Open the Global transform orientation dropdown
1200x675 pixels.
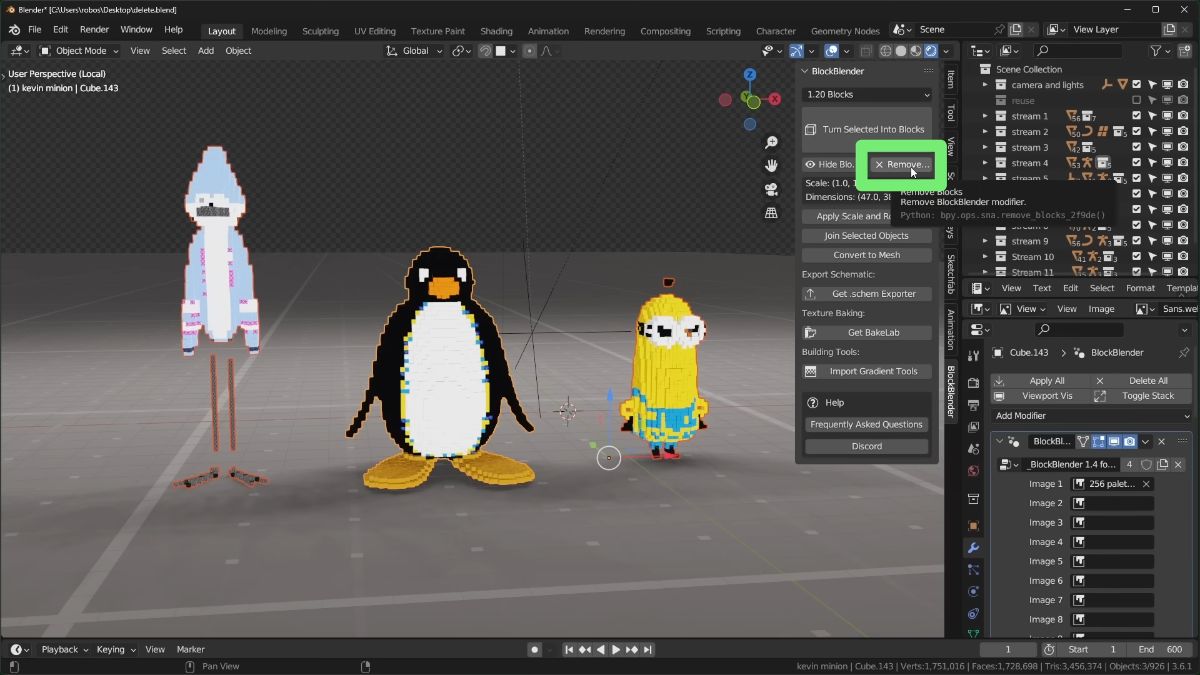click(x=414, y=50)
